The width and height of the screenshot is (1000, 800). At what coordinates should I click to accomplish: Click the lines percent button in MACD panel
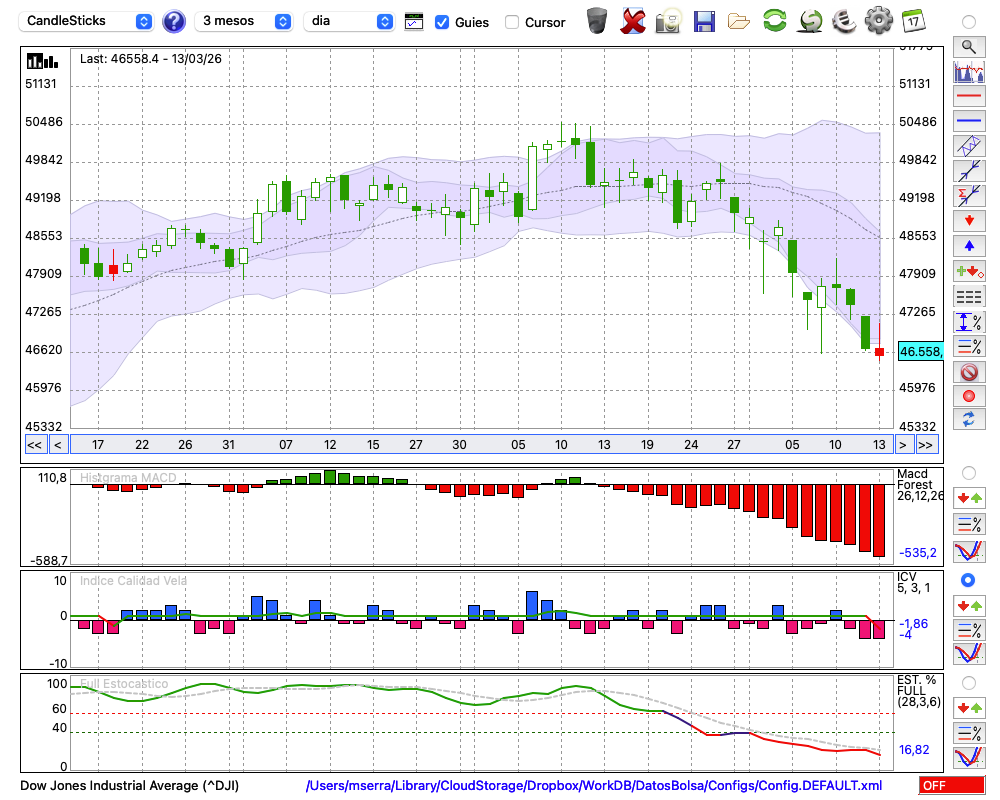[969, 524]
